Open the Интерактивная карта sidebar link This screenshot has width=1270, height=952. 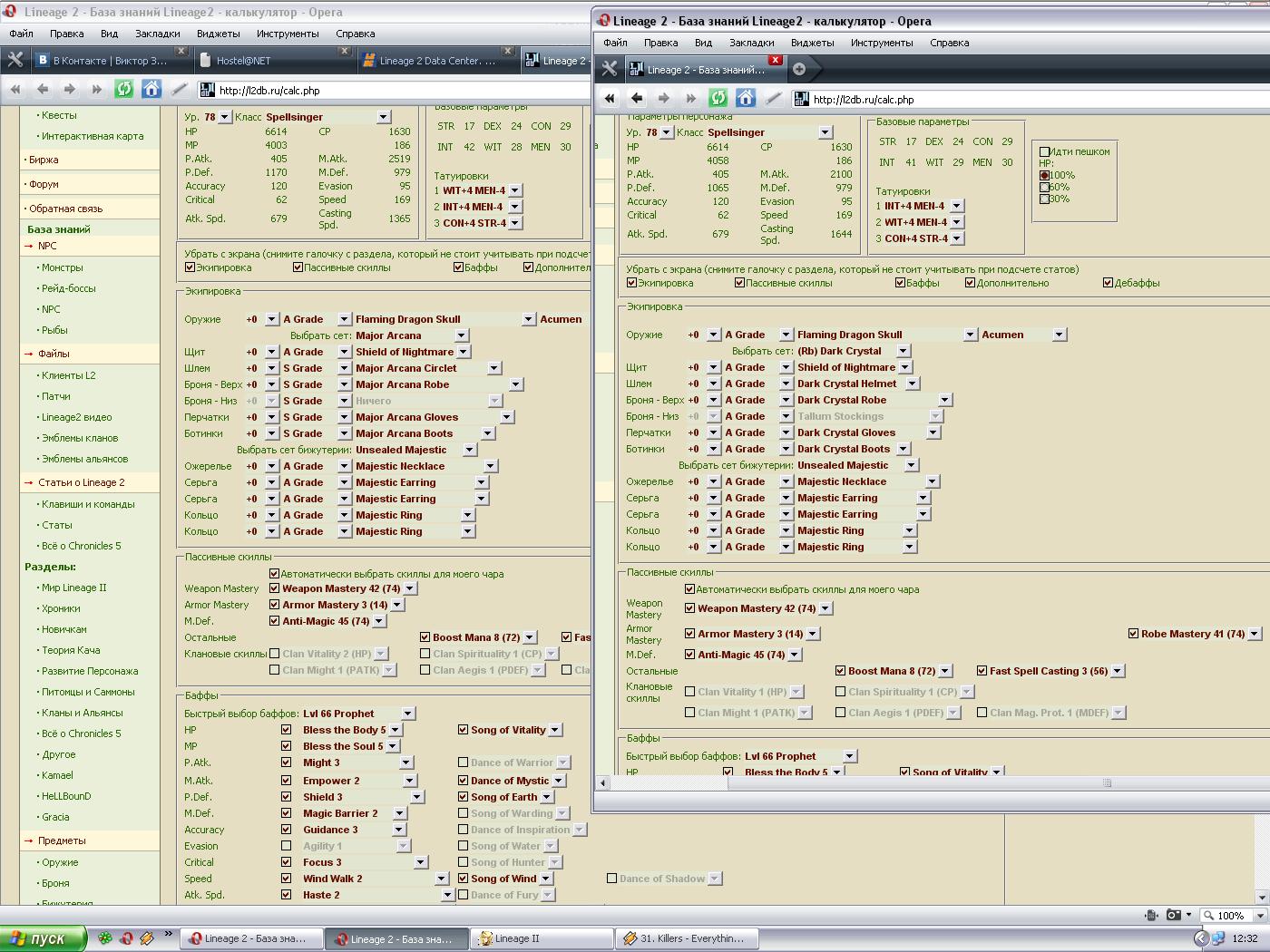pos(93,136)
